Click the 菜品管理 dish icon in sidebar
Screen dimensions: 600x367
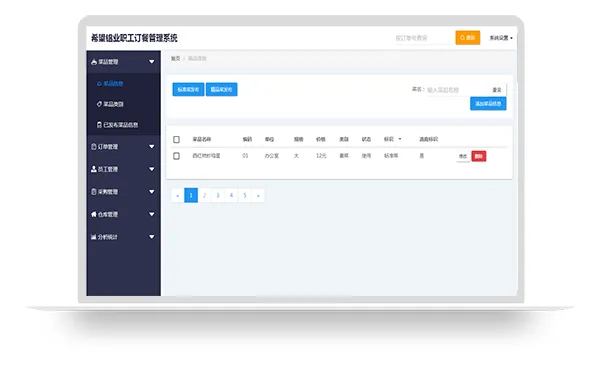click(x=94, y=62)
